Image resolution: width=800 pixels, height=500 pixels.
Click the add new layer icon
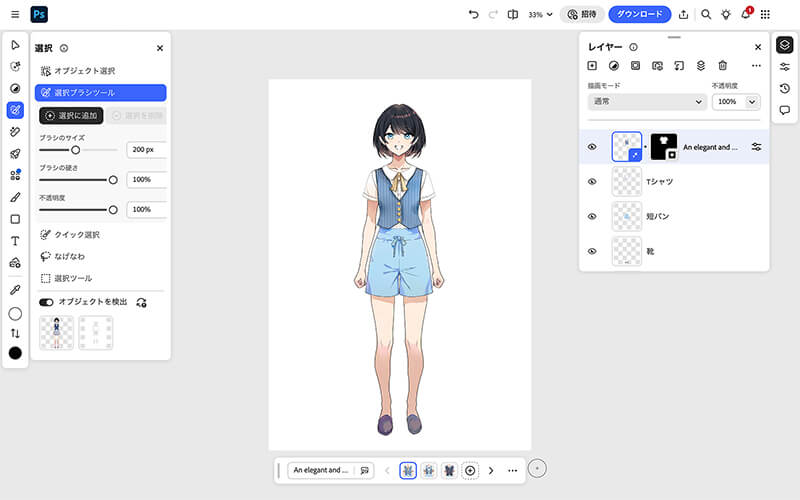[x=592, y=66]
